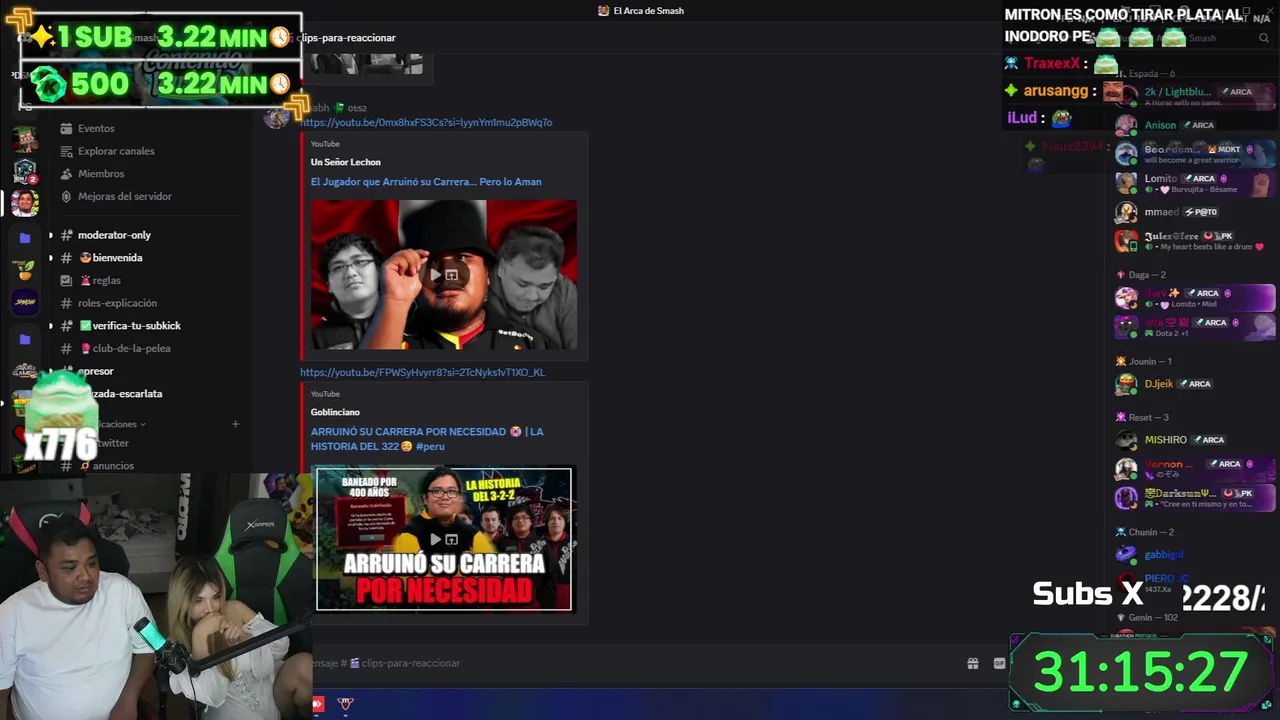Open the second YouTube link youtu.be/FPWSyHvyrr8
Image resolution: width=1280 pixels, height=720 pixels.
pos(422,372)
